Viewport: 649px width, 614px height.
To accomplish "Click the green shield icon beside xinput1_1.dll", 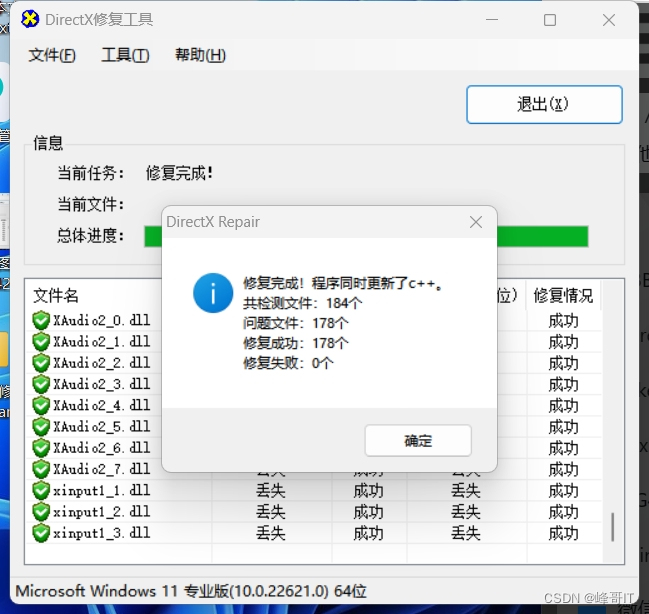I will point(41,491).
